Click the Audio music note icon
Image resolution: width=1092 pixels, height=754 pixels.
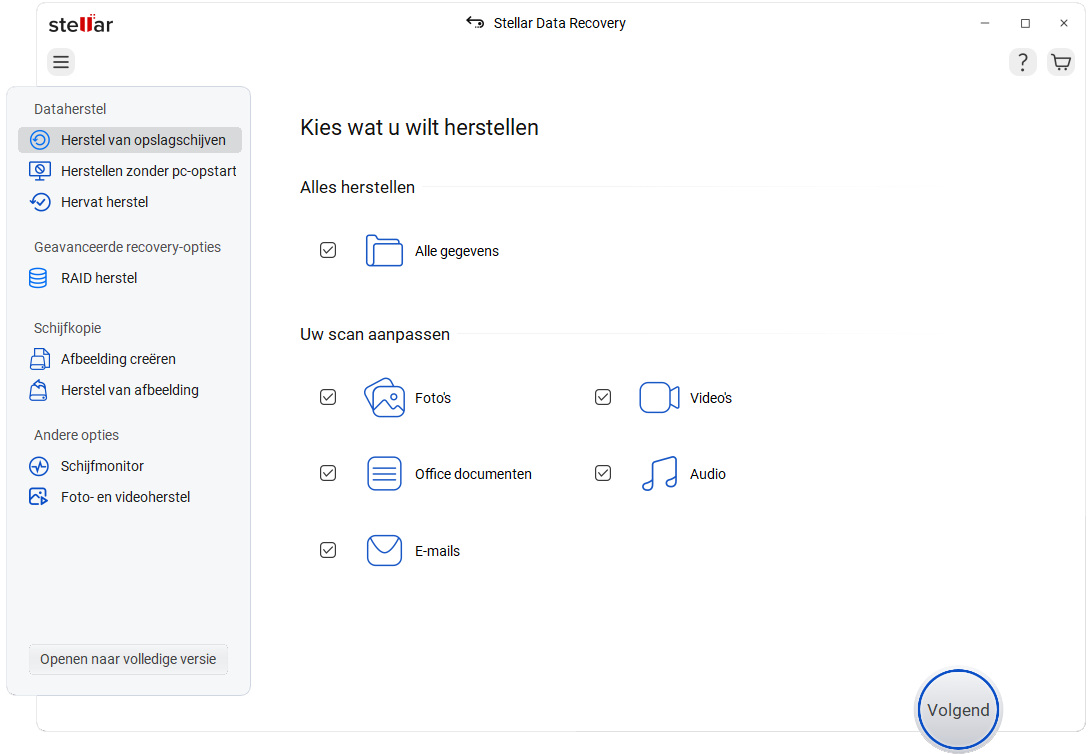tap(660, 473)
